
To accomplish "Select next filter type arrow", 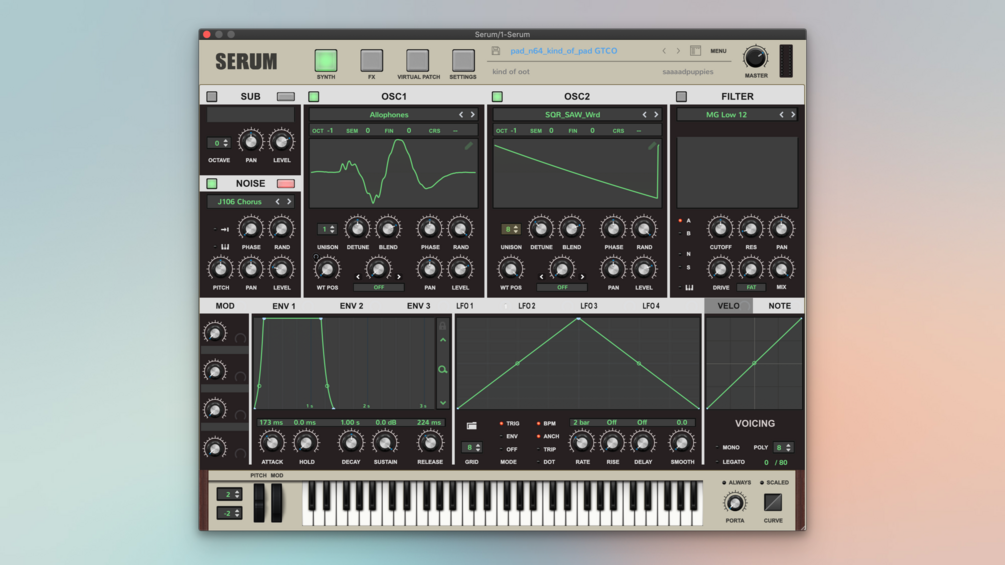I will click(x=793, y=115).
